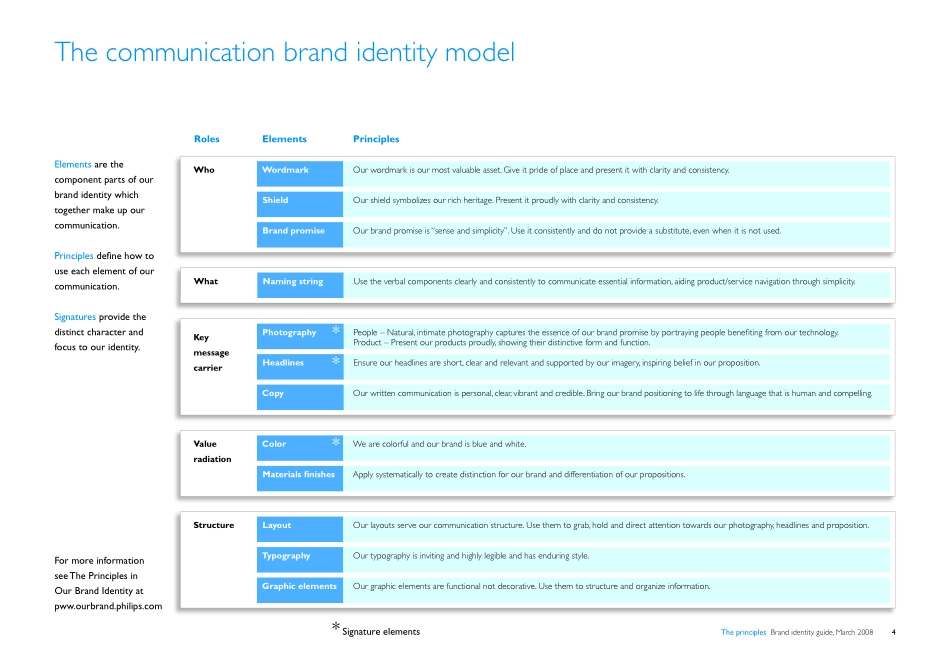Select the Wordmark element box

pyautogui.click(x=299, y=171)
